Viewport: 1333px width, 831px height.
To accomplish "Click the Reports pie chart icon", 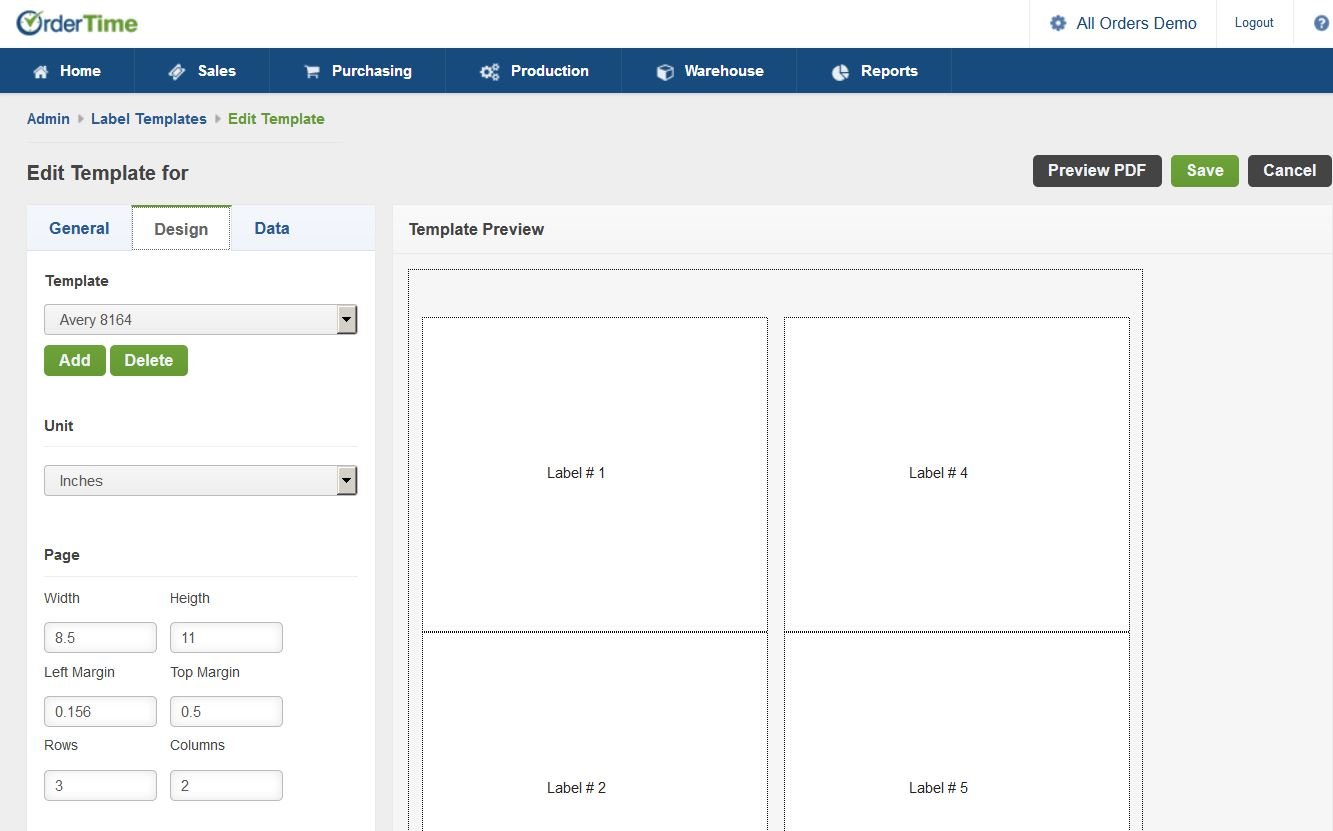I will (840, 72).
